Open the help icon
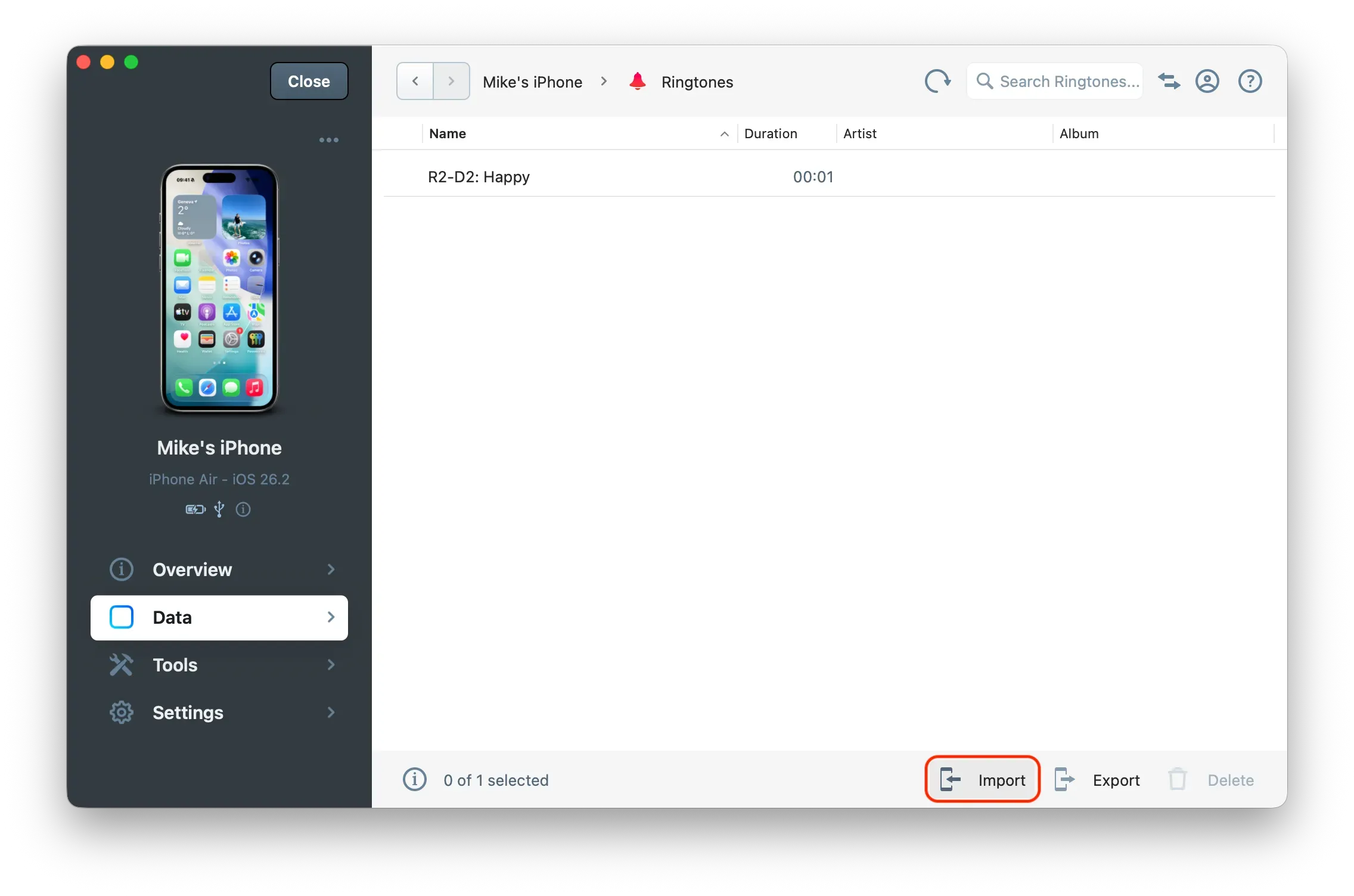1354x896 pixels. (1250, 81)
